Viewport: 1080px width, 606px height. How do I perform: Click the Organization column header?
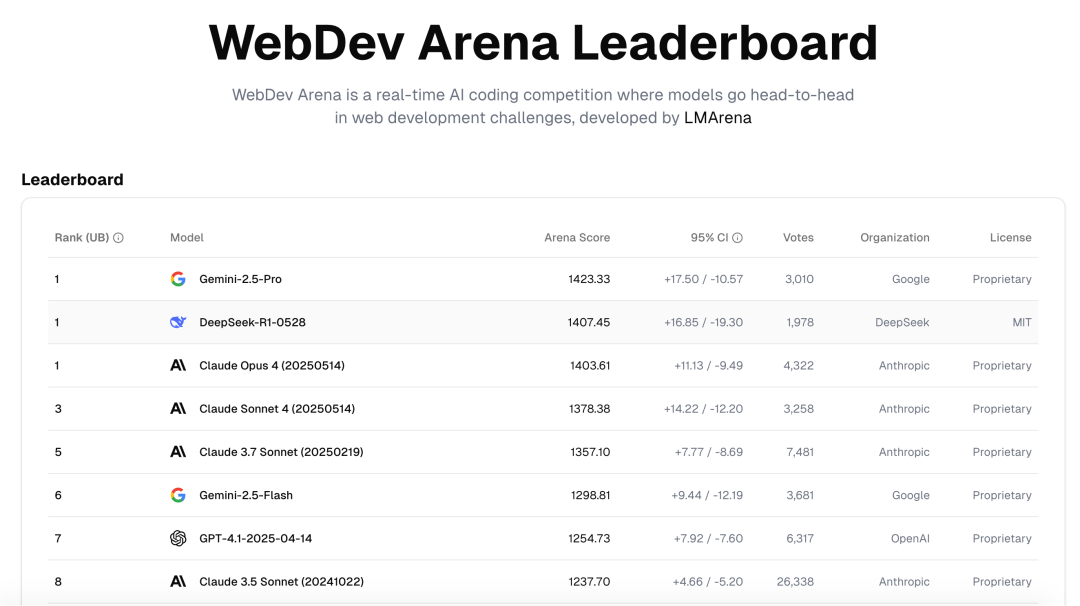[x=895, y=238]
